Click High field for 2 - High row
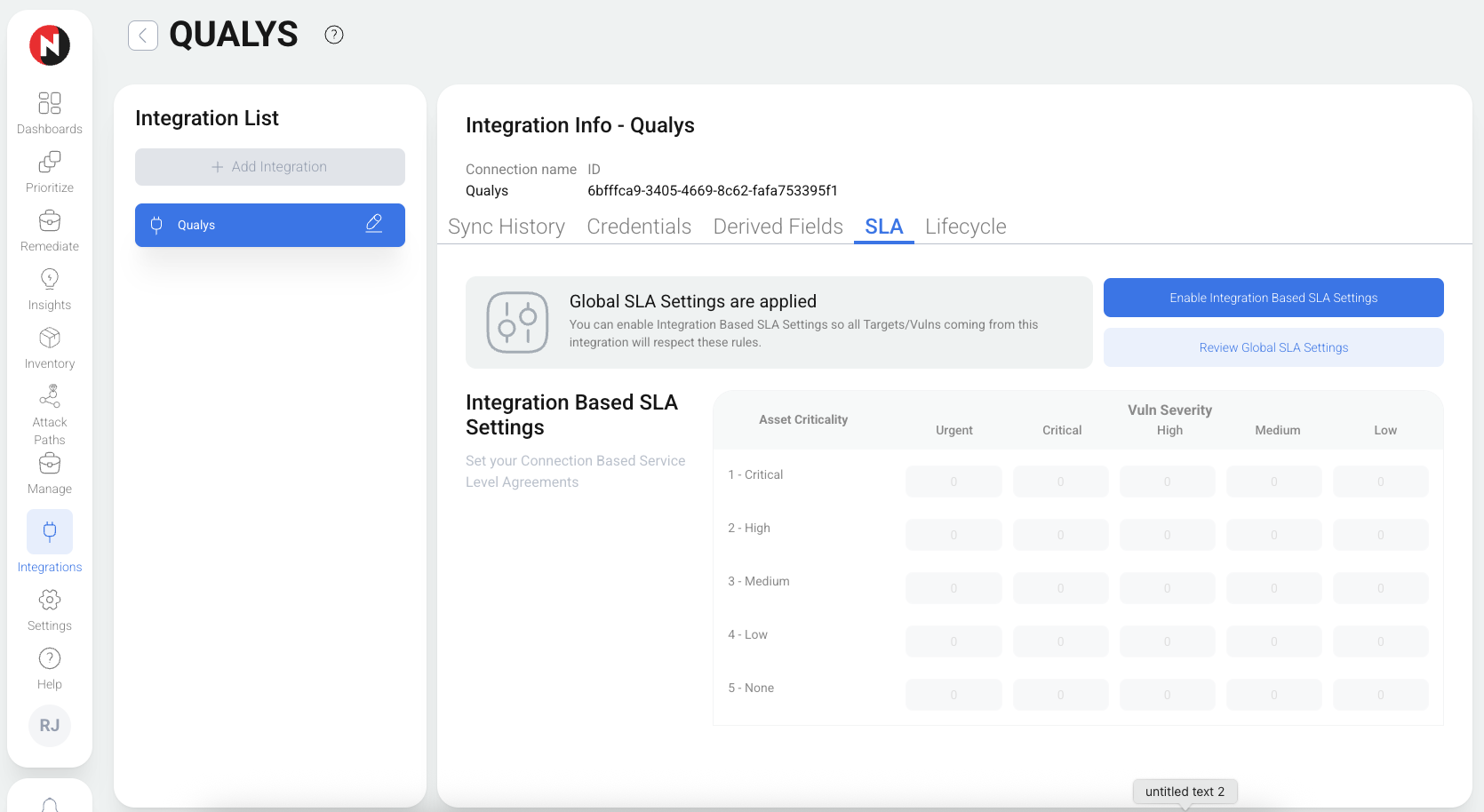The width and height of the screenshot is (1484, 812). pyautogui.click(x=1167, y=535)
